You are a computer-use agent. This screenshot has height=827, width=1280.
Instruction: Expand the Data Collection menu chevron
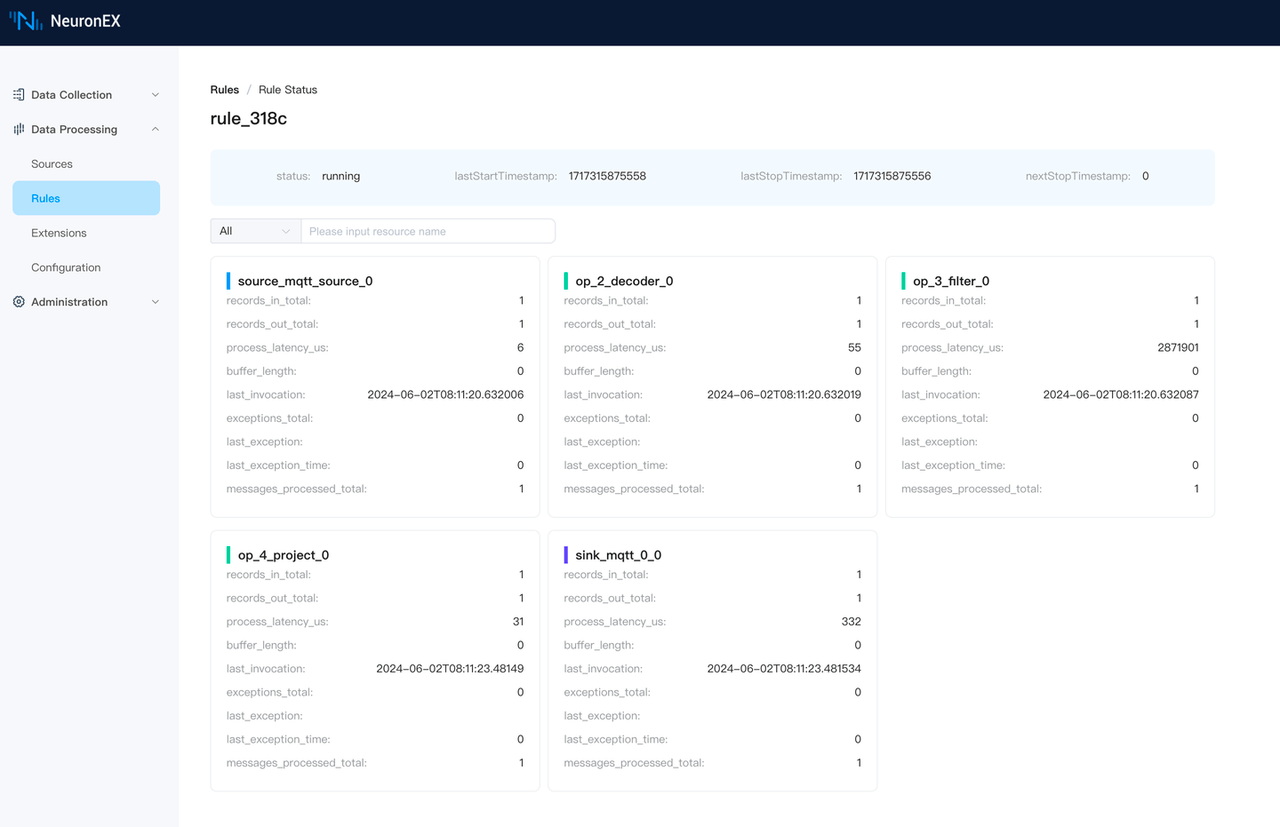(x=155, y=95)
